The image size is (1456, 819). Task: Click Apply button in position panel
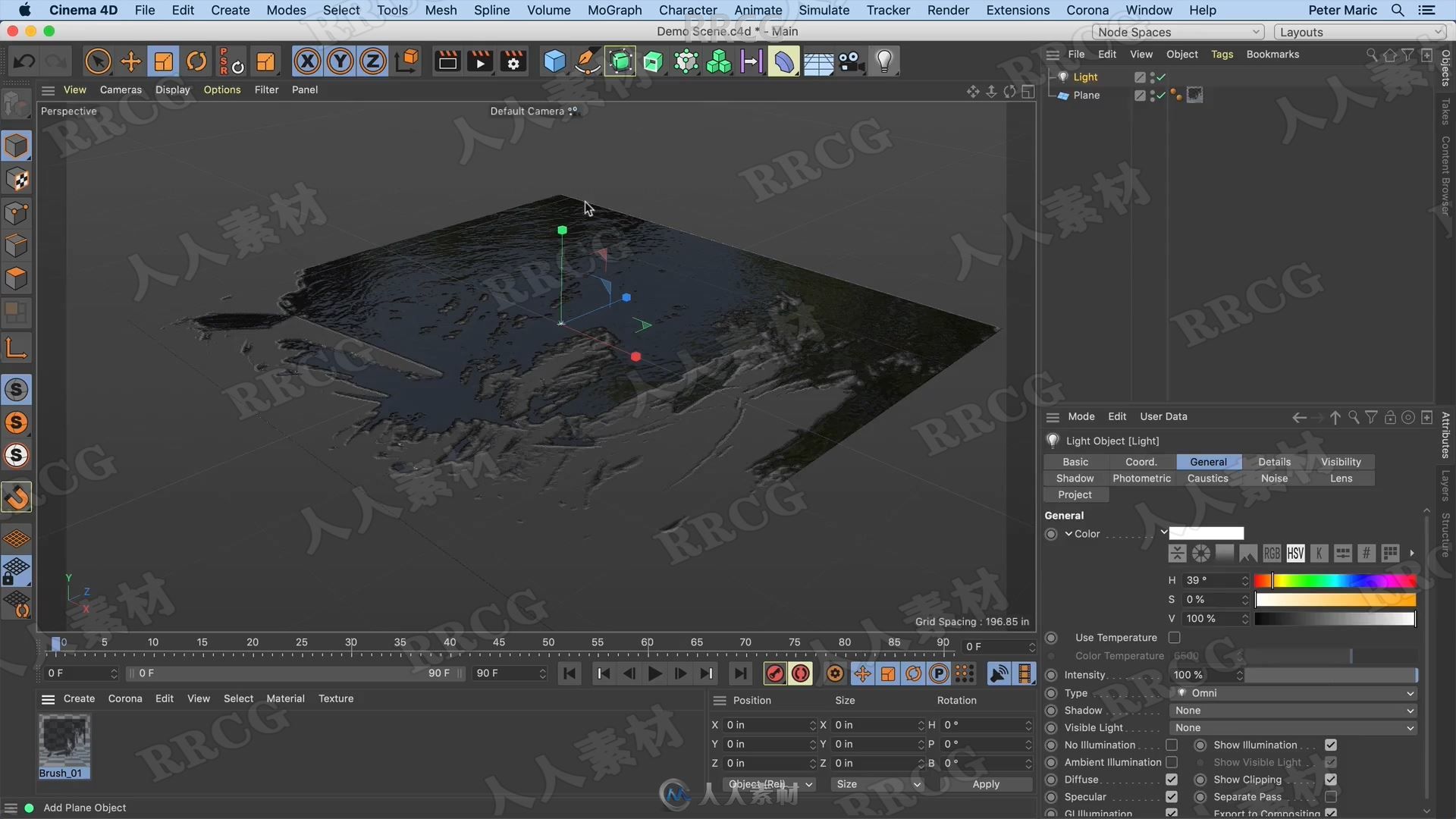coord(984,783)
